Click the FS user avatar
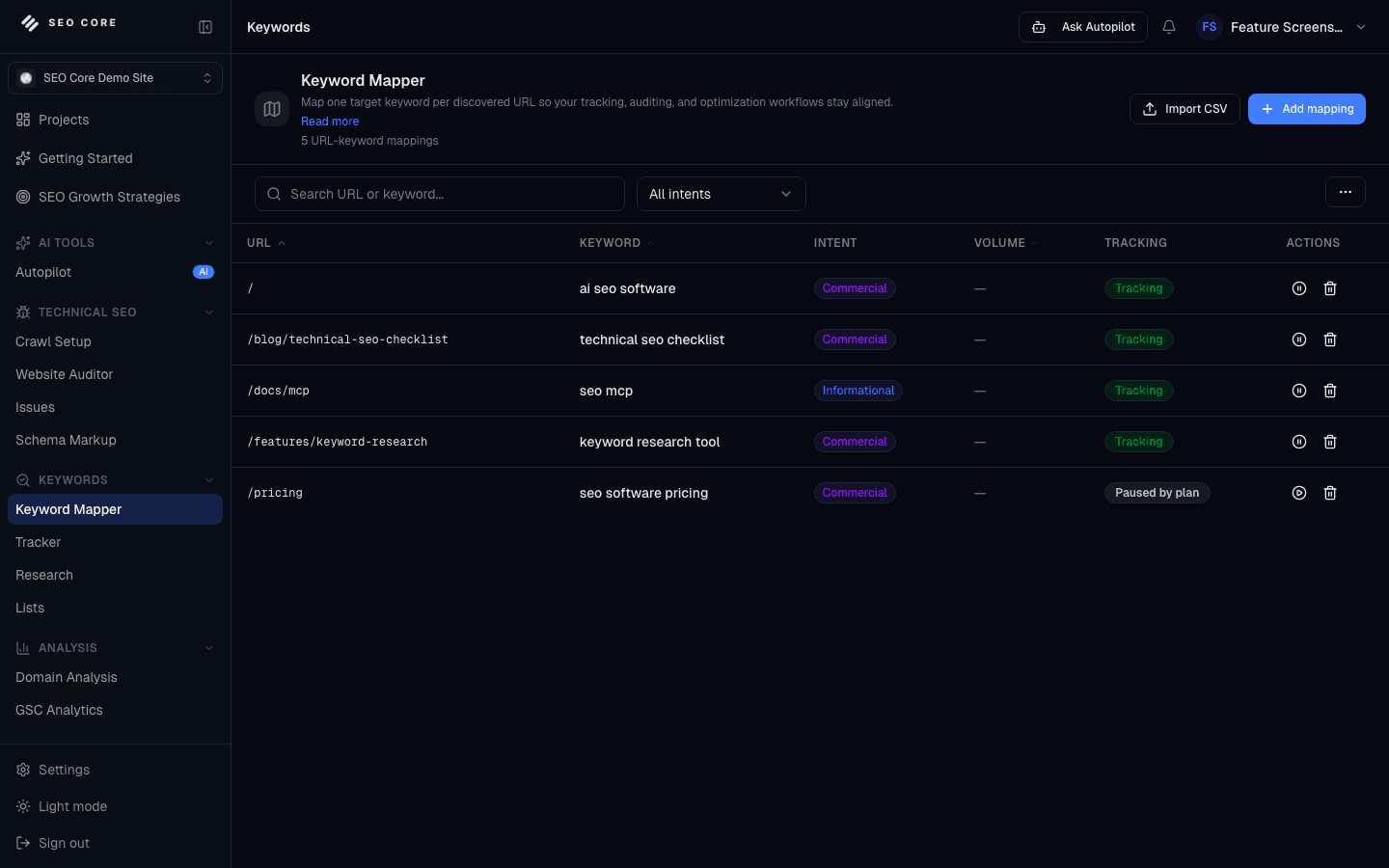 point(1210,27)
